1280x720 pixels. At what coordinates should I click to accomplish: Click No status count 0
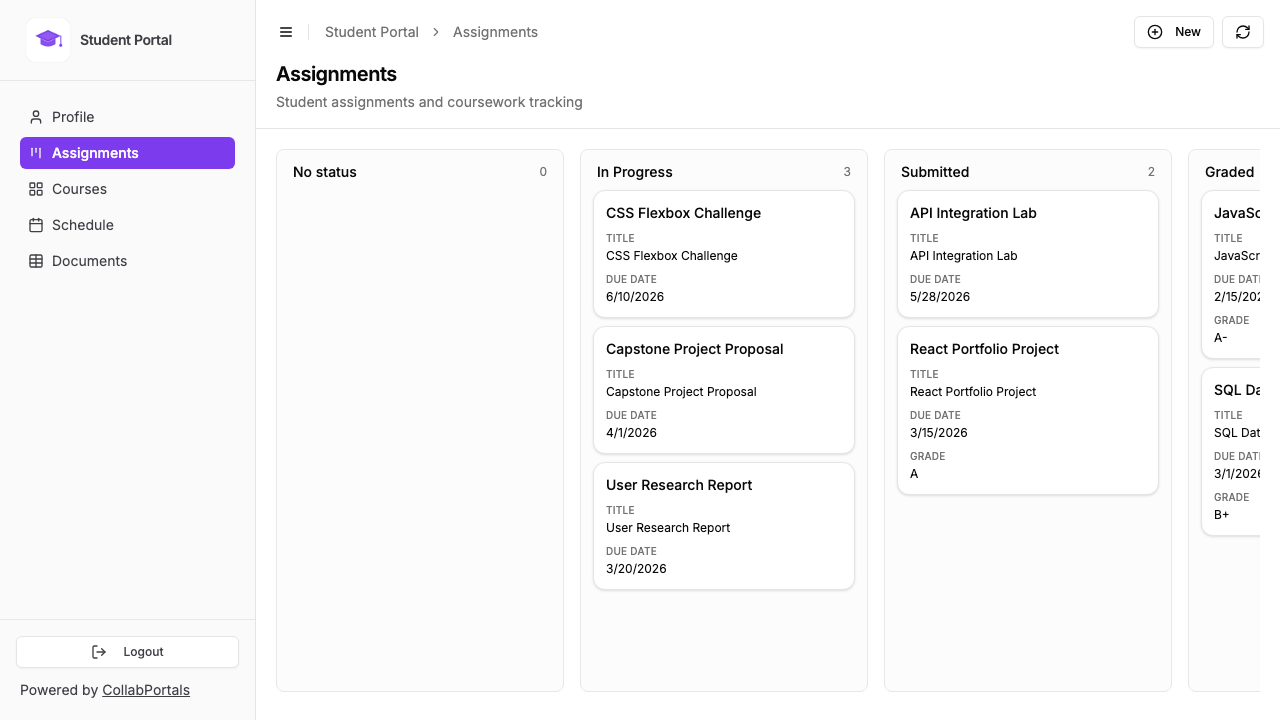coord(543,172)
